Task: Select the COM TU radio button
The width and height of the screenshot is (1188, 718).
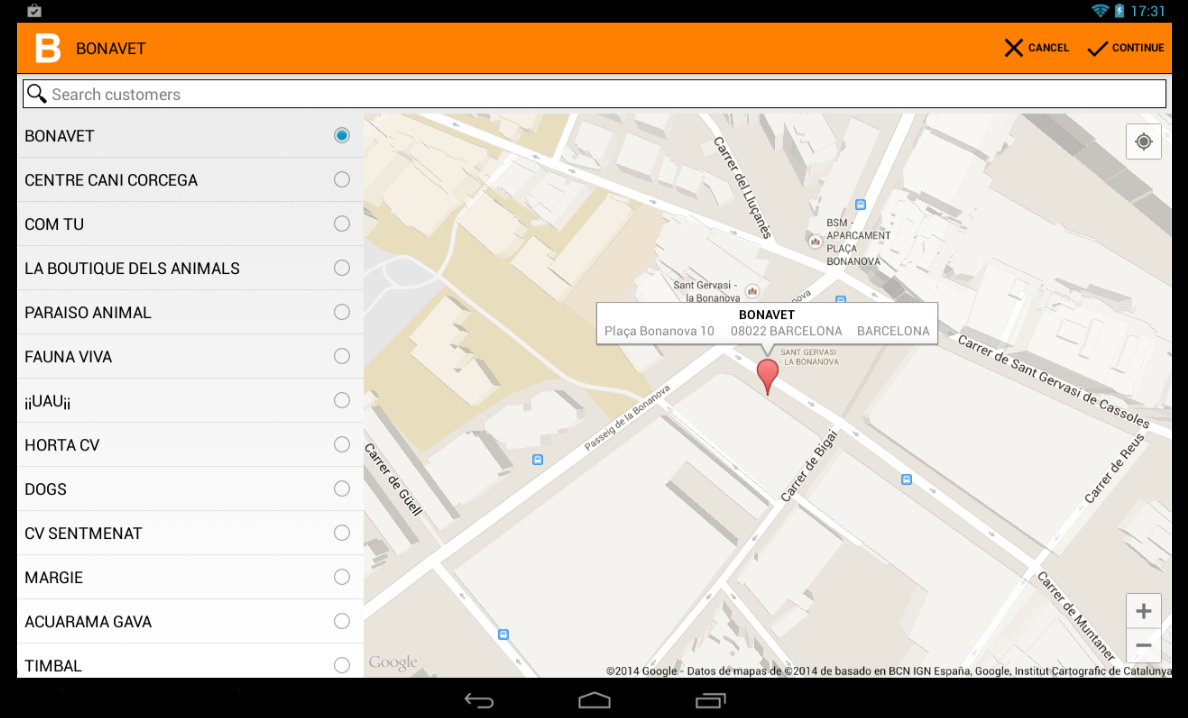Action: tap(342, 223)
